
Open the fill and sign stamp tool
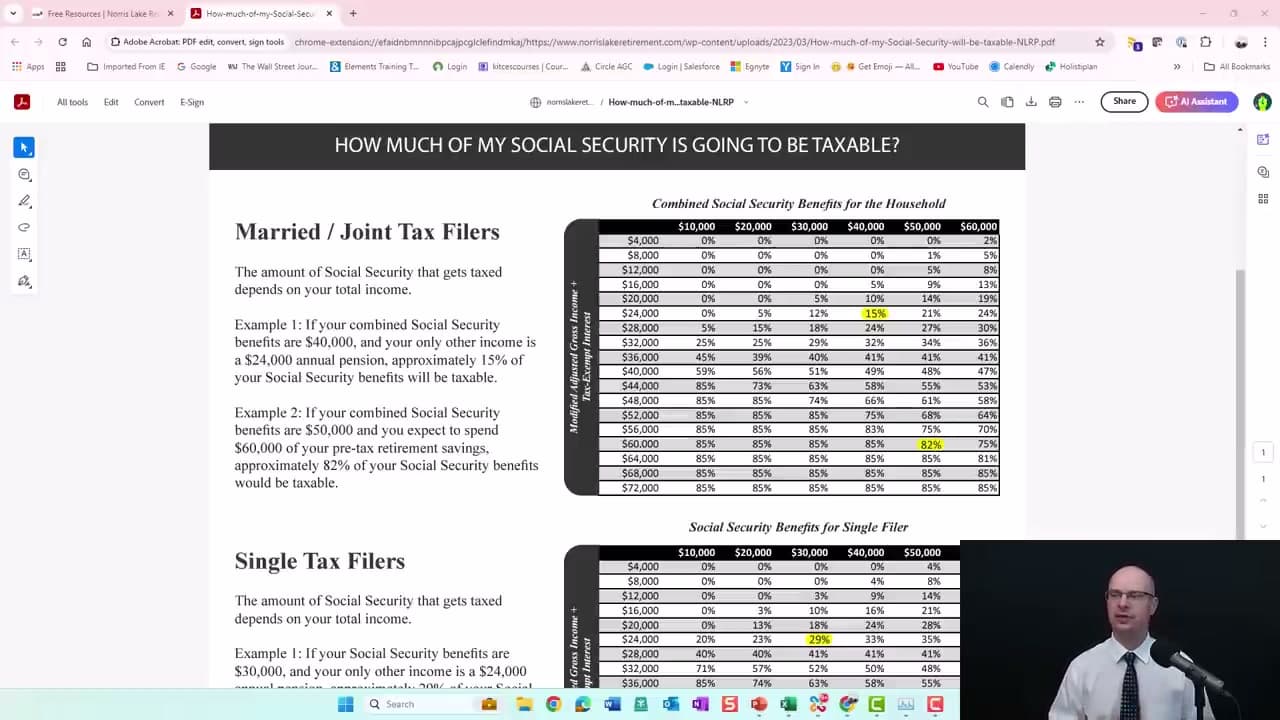[24, 281]
